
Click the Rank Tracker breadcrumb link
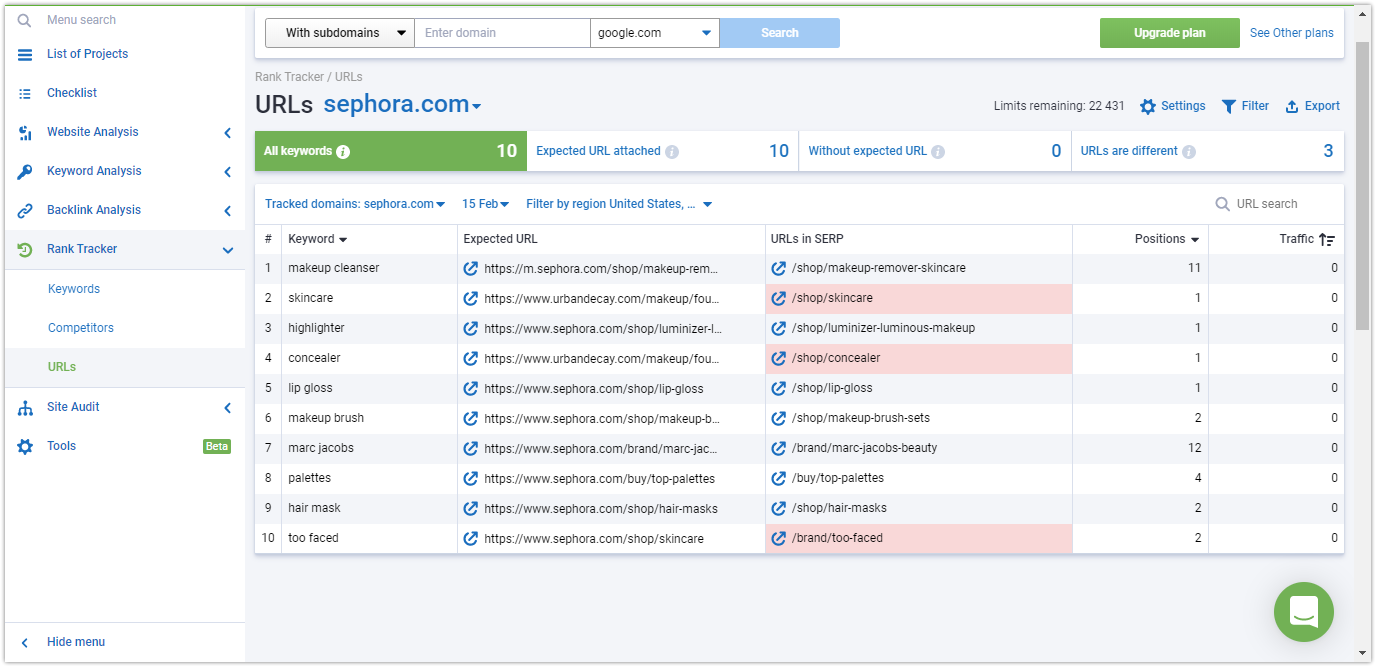pos(290,77)
